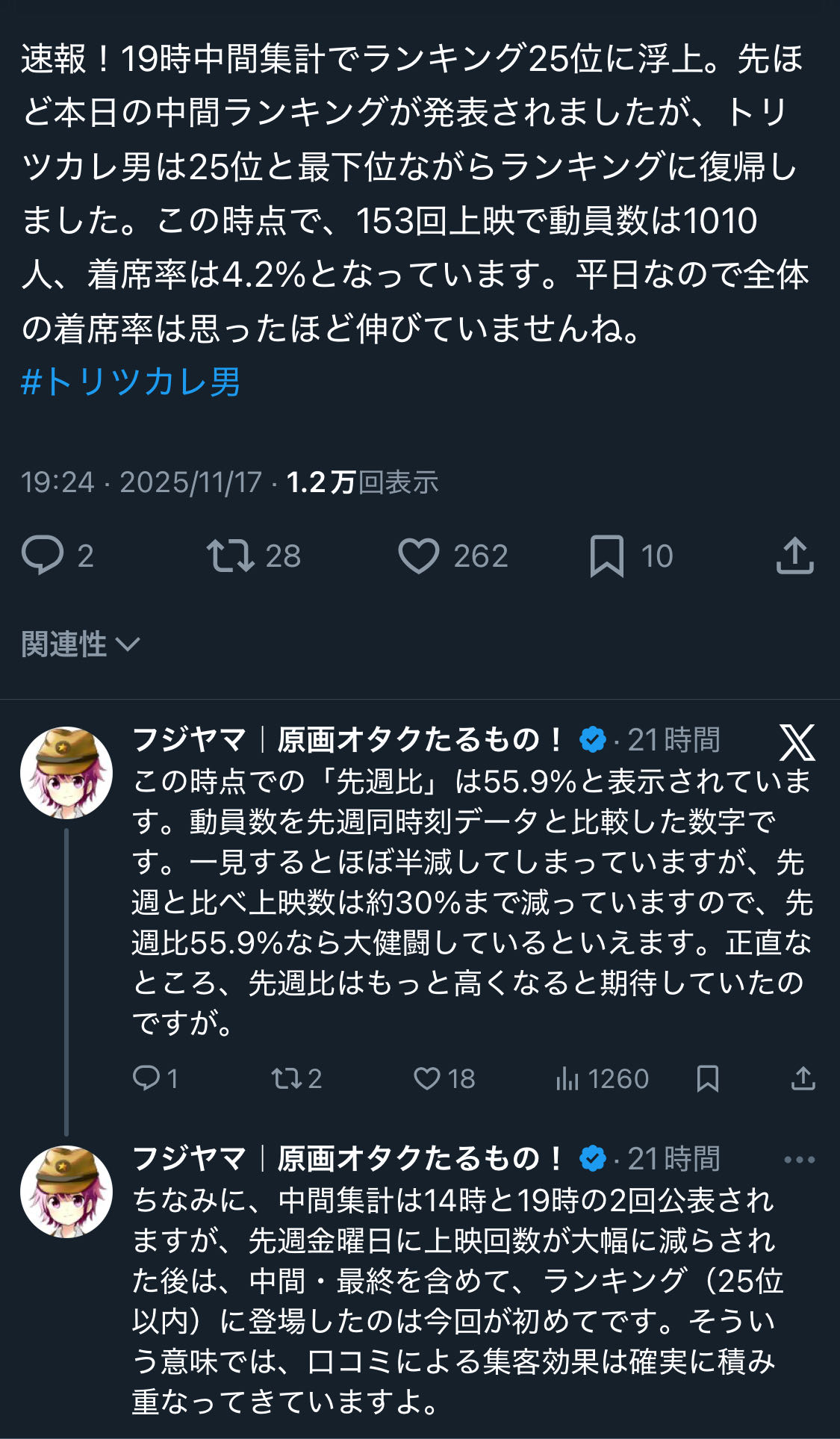Like the first reply with 18 likes

(427, 1078)
